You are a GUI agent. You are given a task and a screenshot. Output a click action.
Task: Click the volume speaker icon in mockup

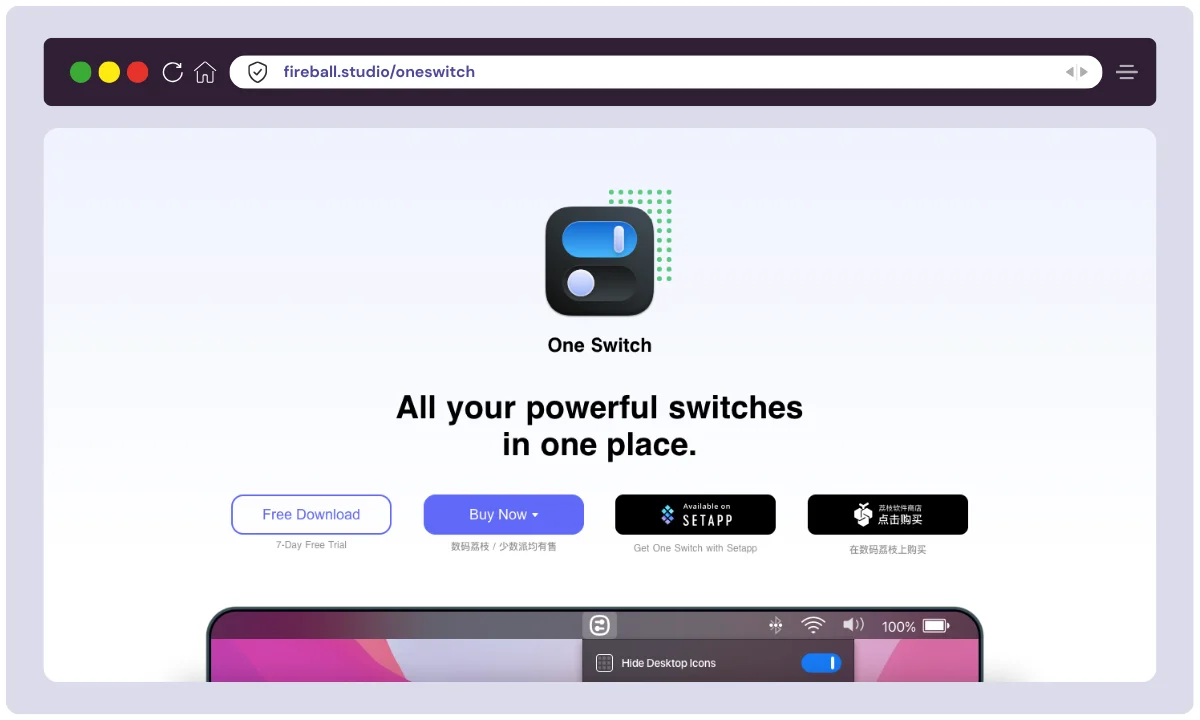pyautogui.click(x=853, y=625)
